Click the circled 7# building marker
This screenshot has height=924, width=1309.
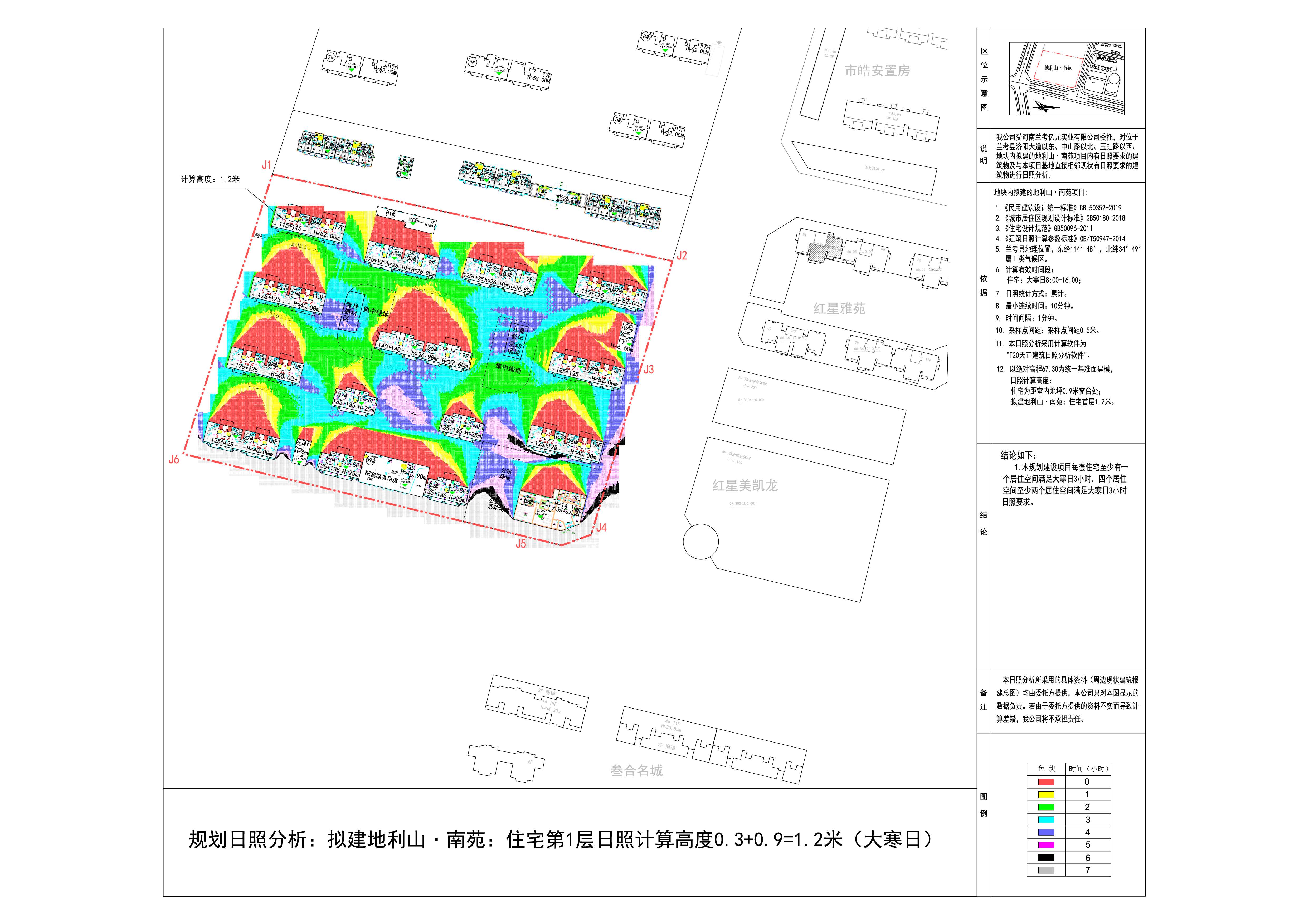coord(331,57)
